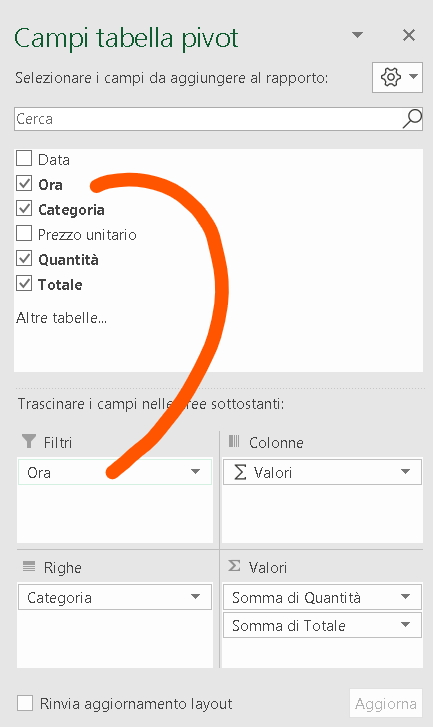Check the Data field checkbox
The height and width of the screenshot is (727, 433).
coord(24,159)
